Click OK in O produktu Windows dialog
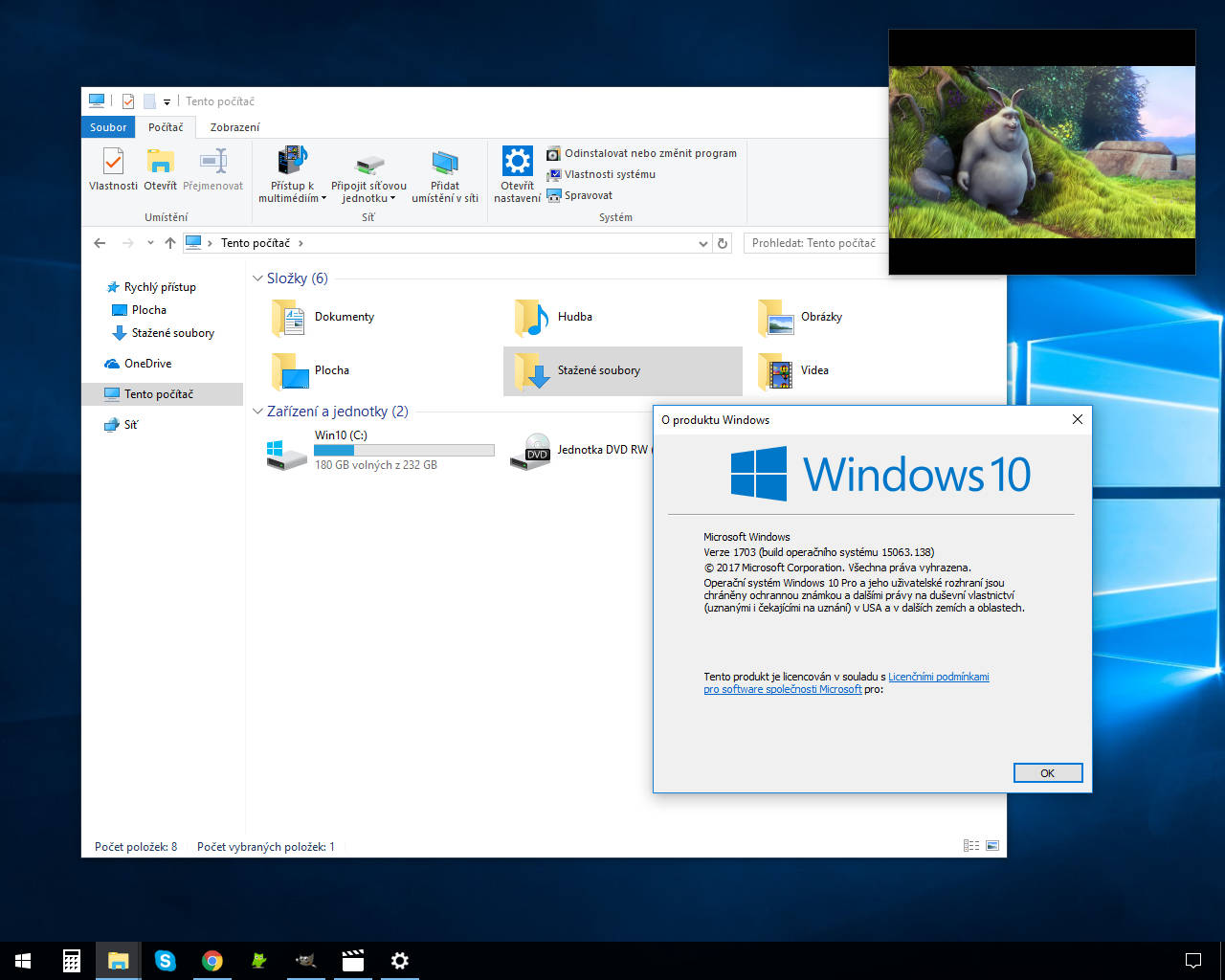 (x=1048, y=773)
